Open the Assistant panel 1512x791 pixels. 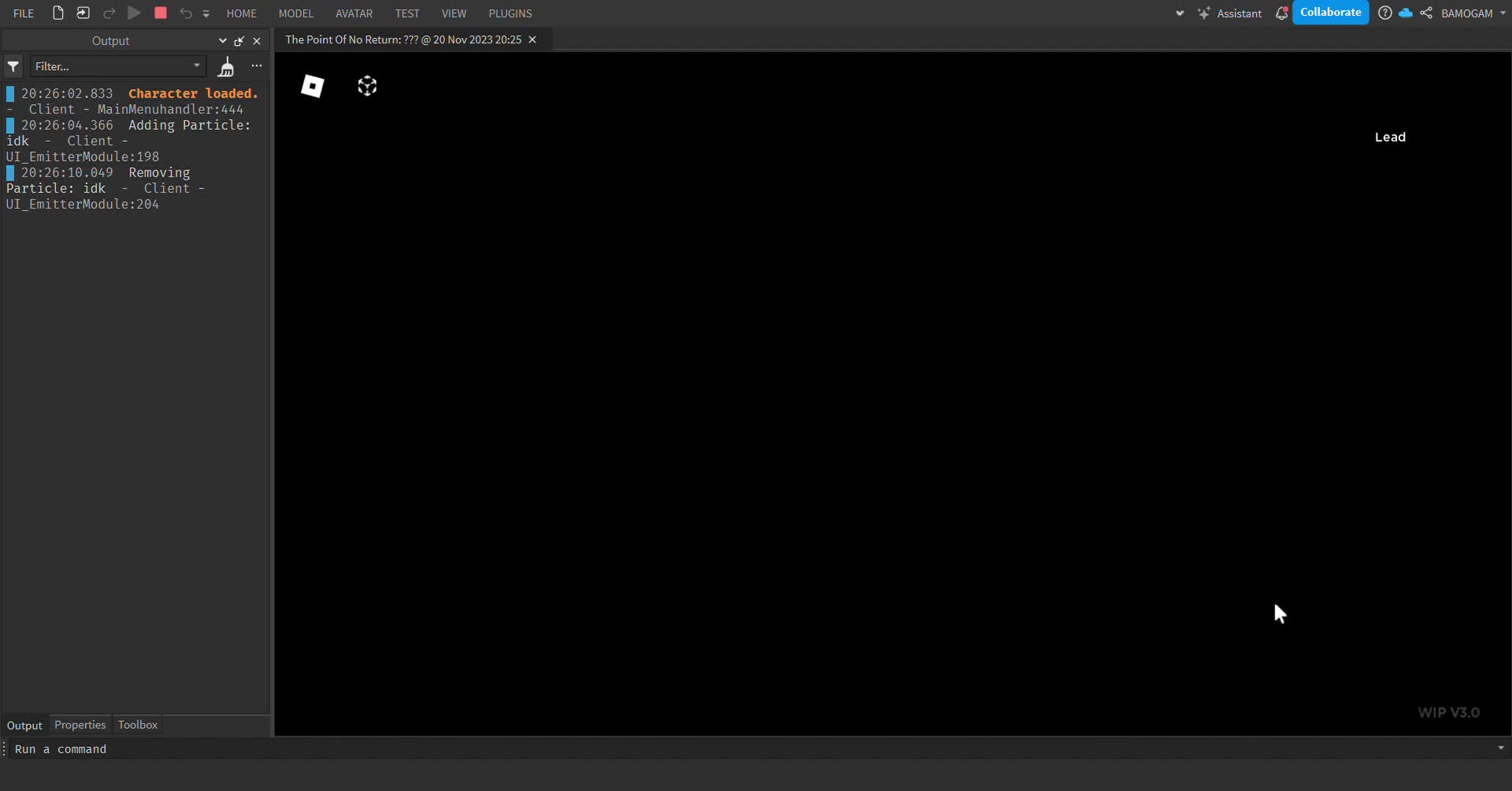1230,13
